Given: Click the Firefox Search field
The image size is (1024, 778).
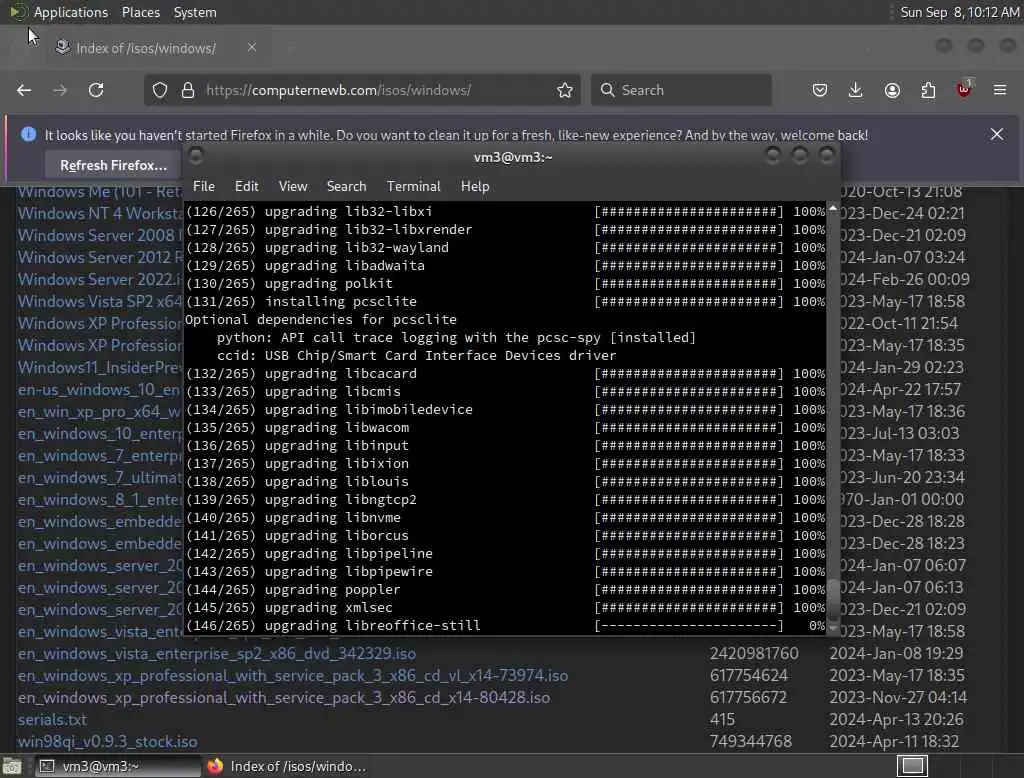Looking at the screenshot, I should [681, 90].
